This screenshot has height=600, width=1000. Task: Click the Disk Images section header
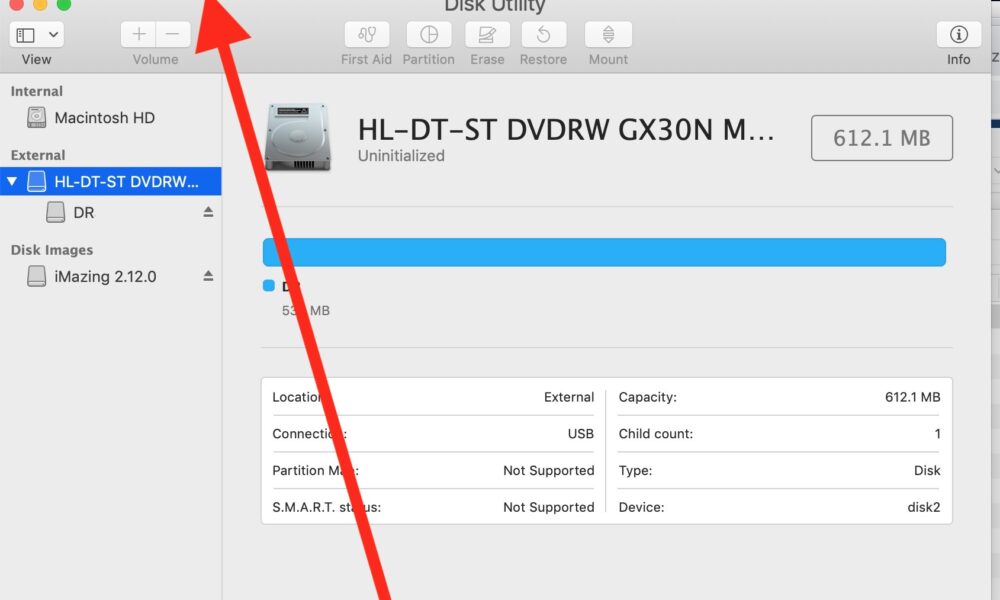(x=52, y=250)
